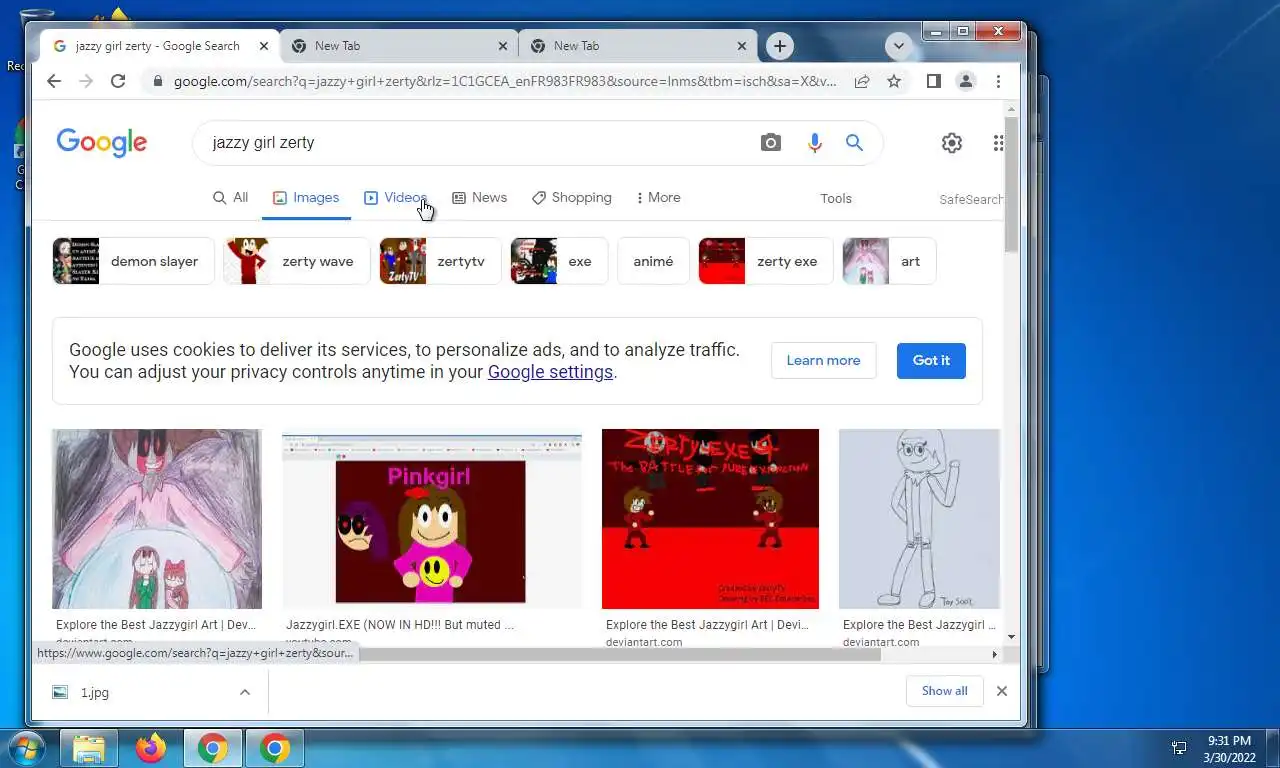Open the Google apps grid icon
1280x768 pixels.
(x=998, y=143)
